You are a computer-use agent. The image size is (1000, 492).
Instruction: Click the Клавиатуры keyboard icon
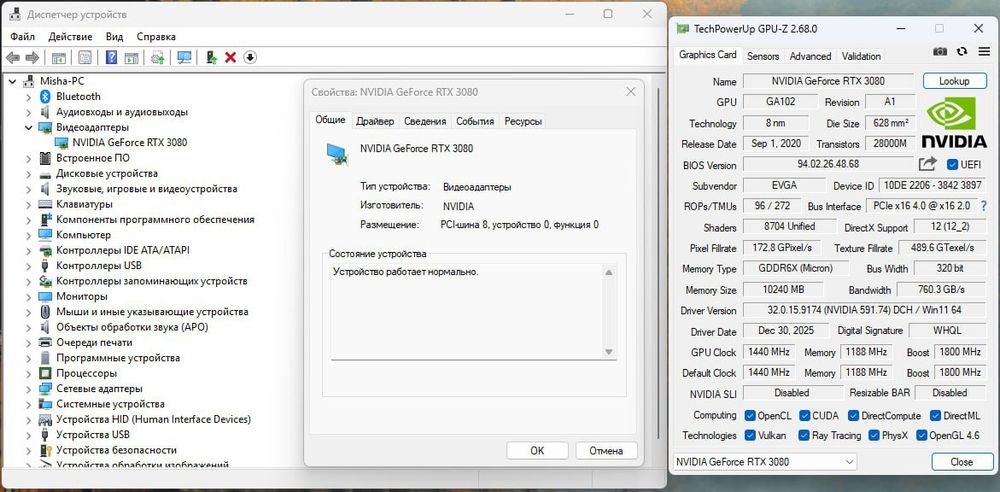45,204
